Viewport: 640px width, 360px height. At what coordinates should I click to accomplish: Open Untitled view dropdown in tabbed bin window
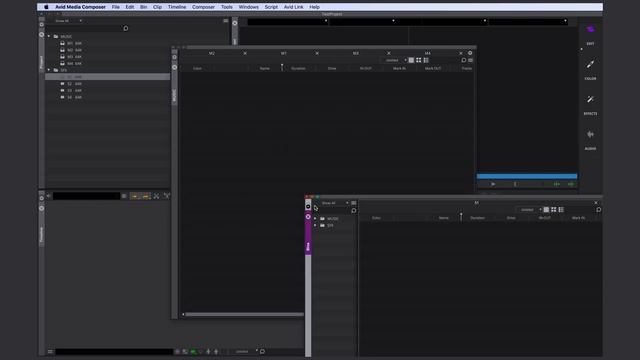(395, 60)
